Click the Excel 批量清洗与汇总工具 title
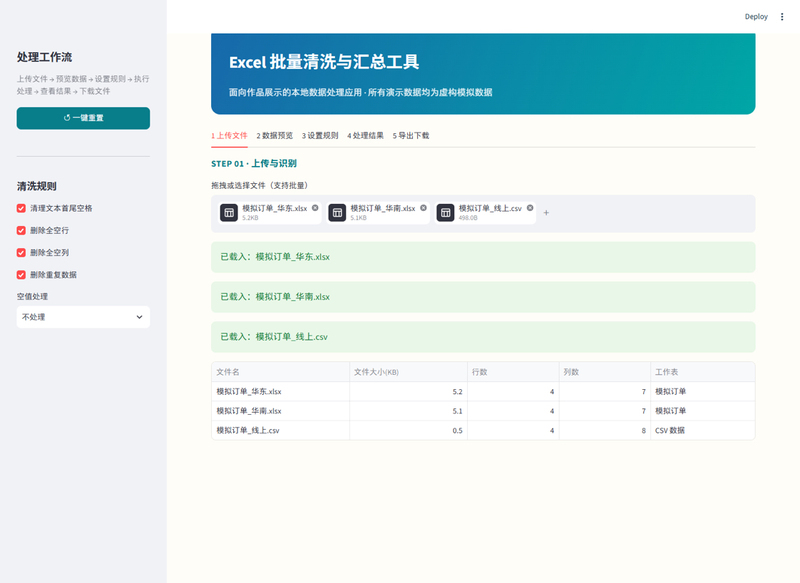Viewport: 800px width, 583px height. [x=324, y=62]
